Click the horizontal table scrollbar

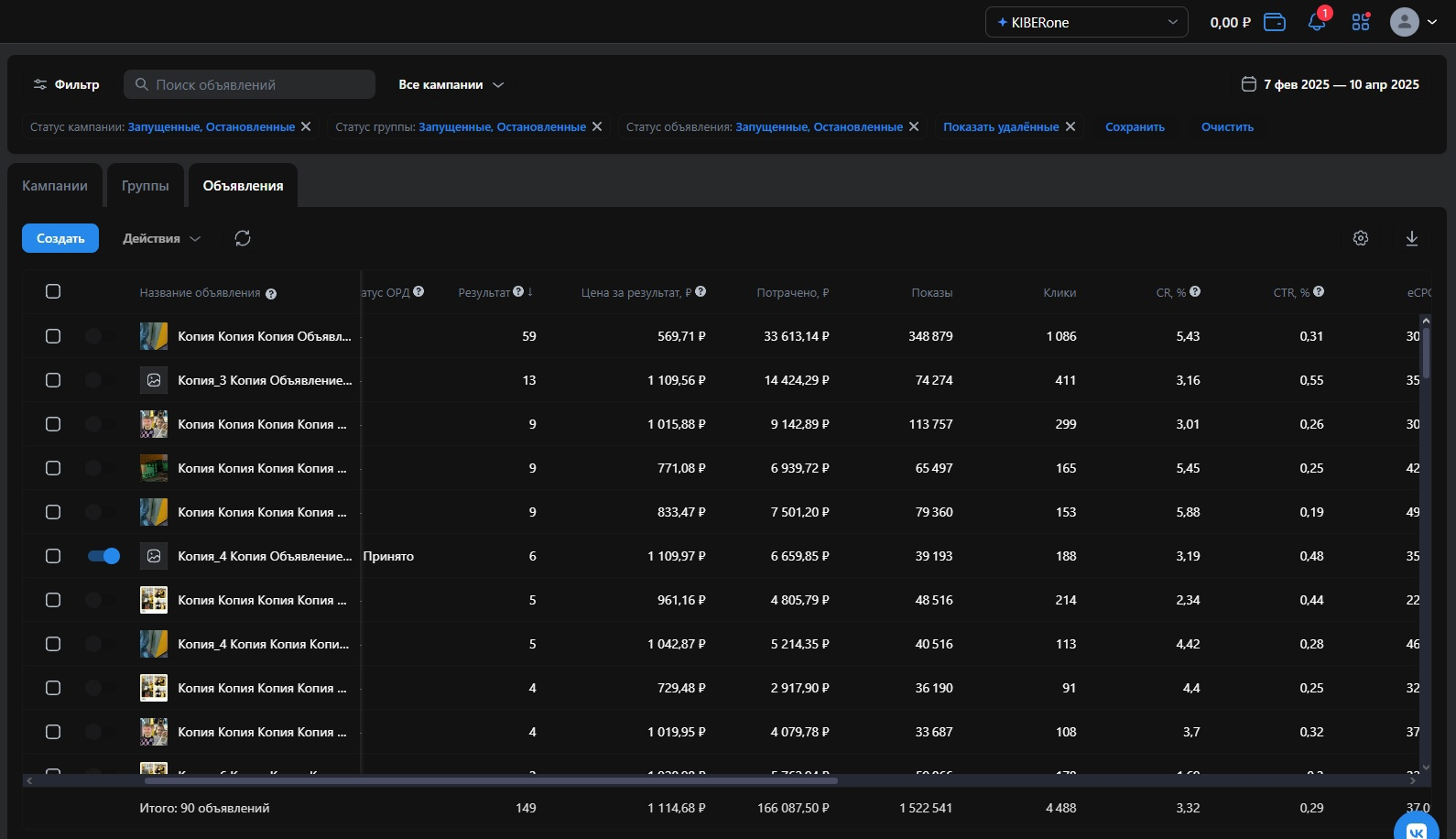pos(491,780)
